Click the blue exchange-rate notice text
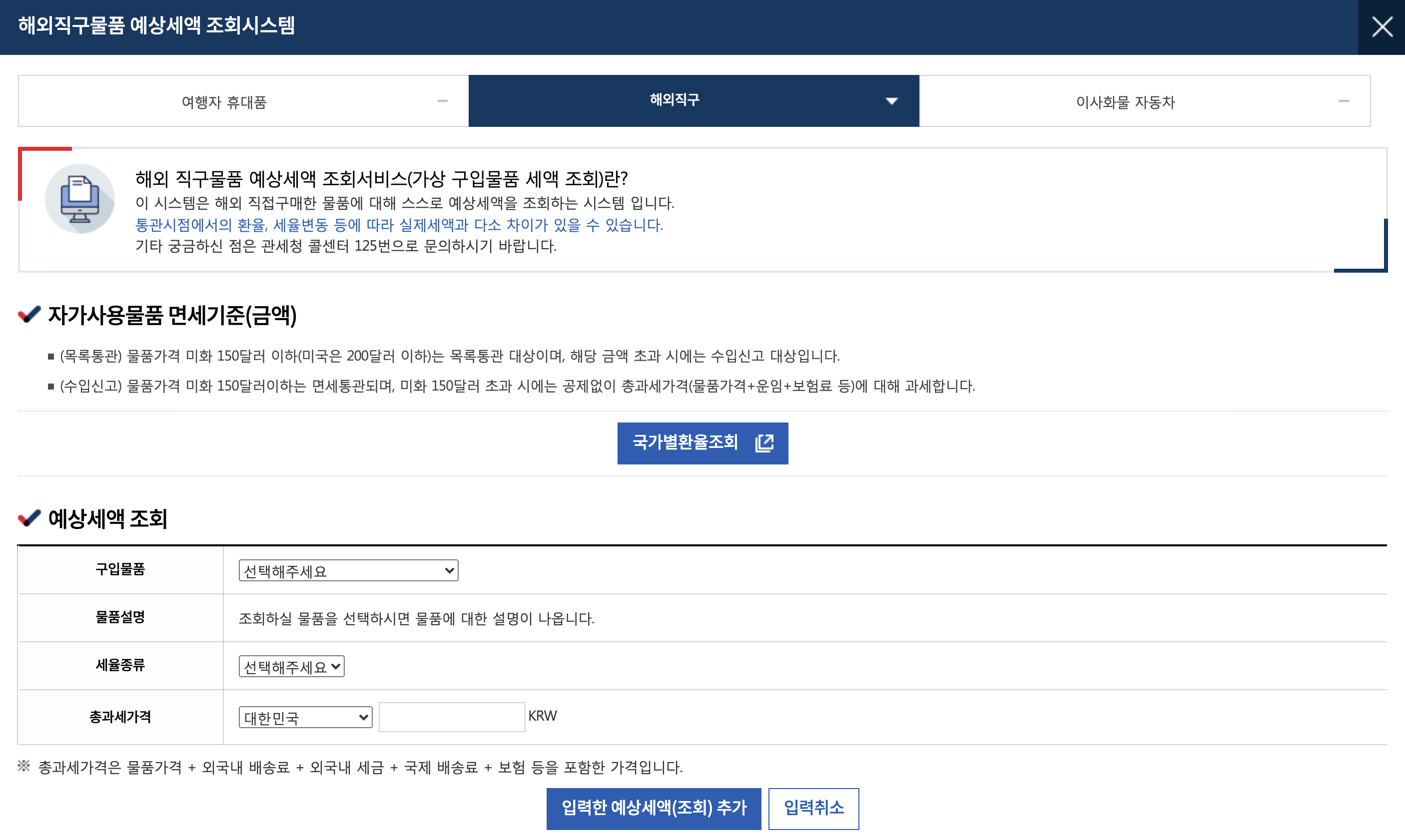 pyautogui.click(x=399, y=225)
